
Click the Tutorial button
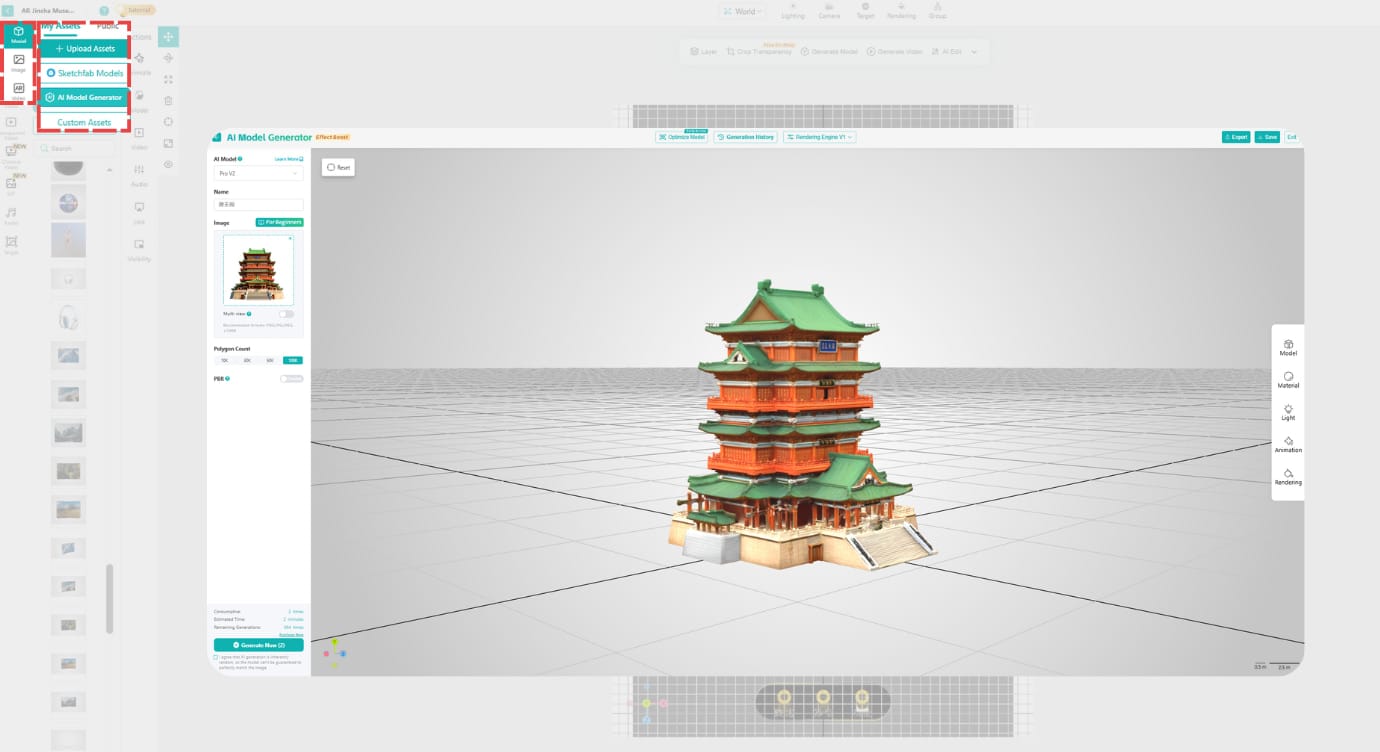[x=136, y=10]
